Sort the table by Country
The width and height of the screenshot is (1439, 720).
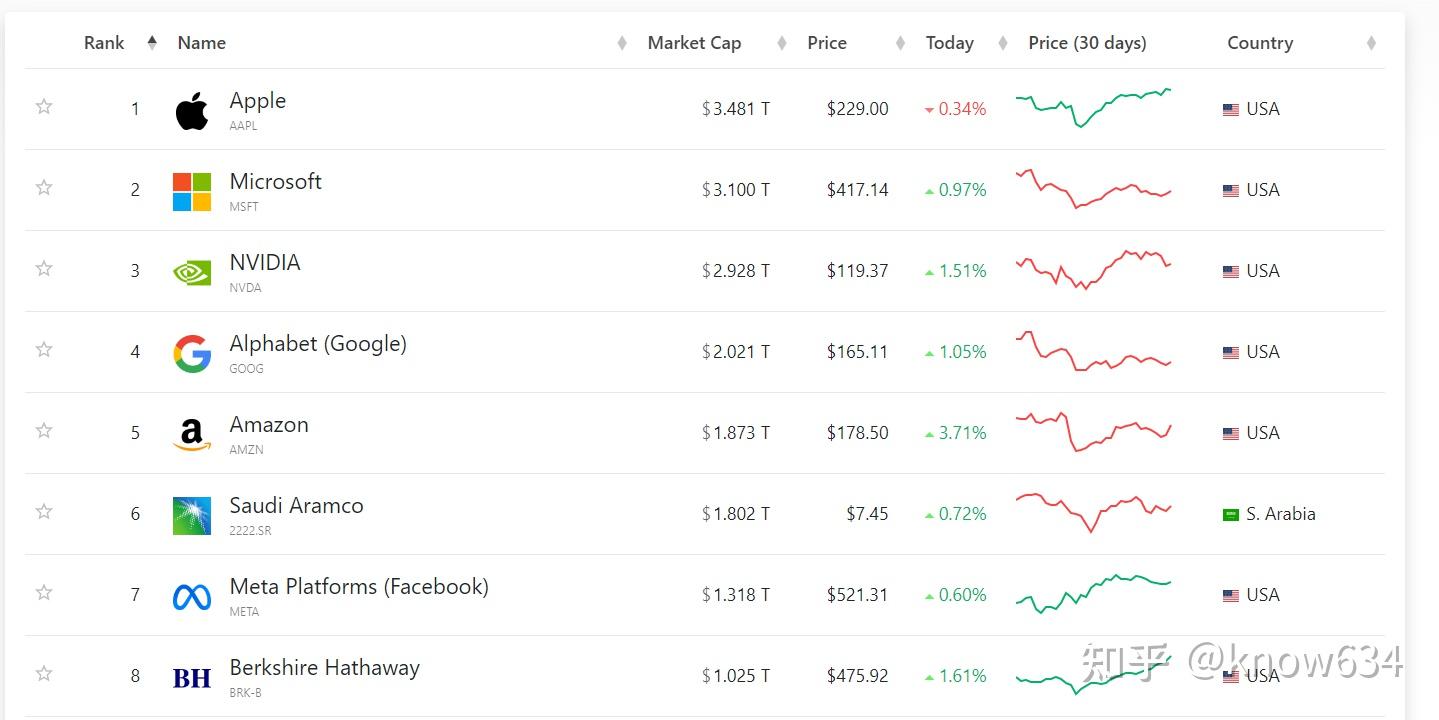pyautogui.click(x=1260, y=43)
